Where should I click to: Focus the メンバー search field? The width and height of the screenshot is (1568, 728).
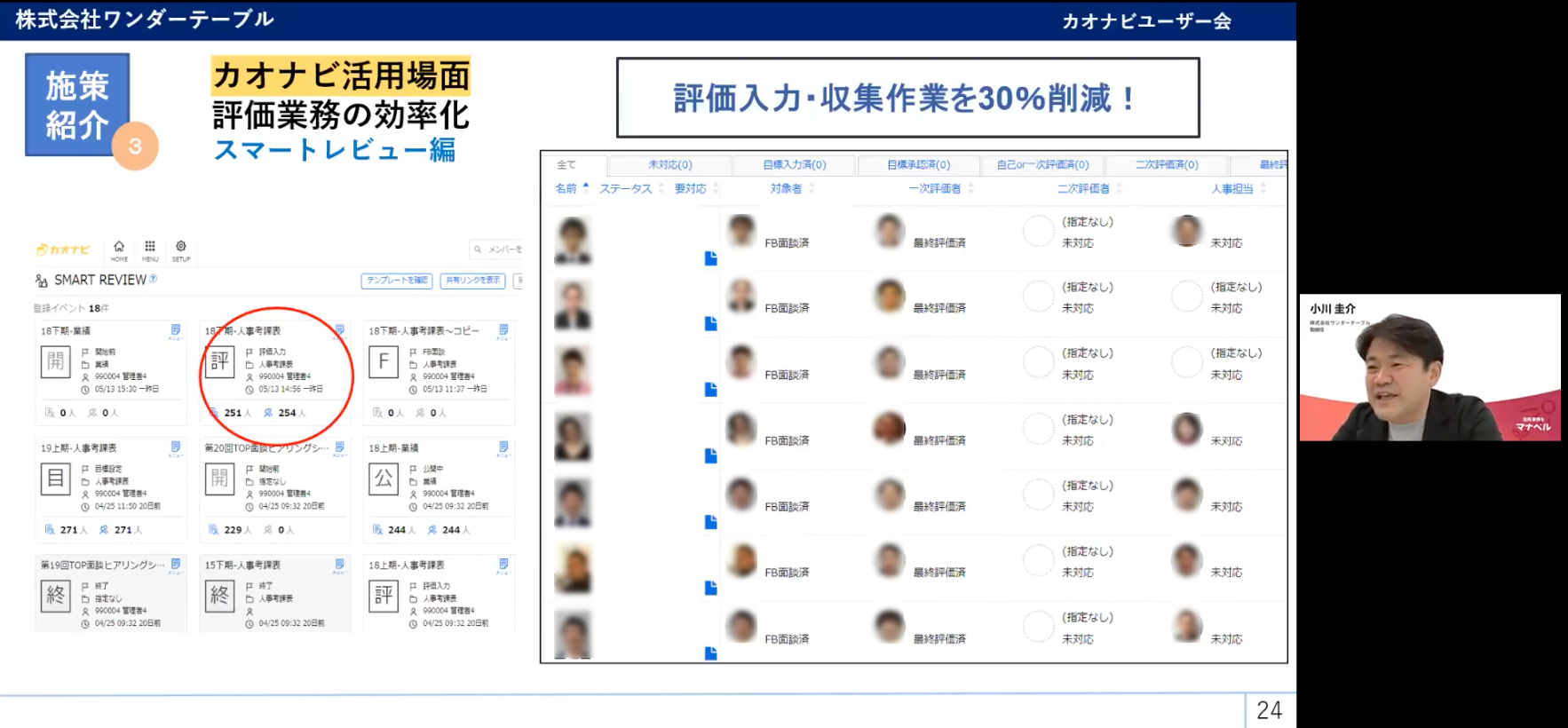pyautogui.click(x=496, y=249)
